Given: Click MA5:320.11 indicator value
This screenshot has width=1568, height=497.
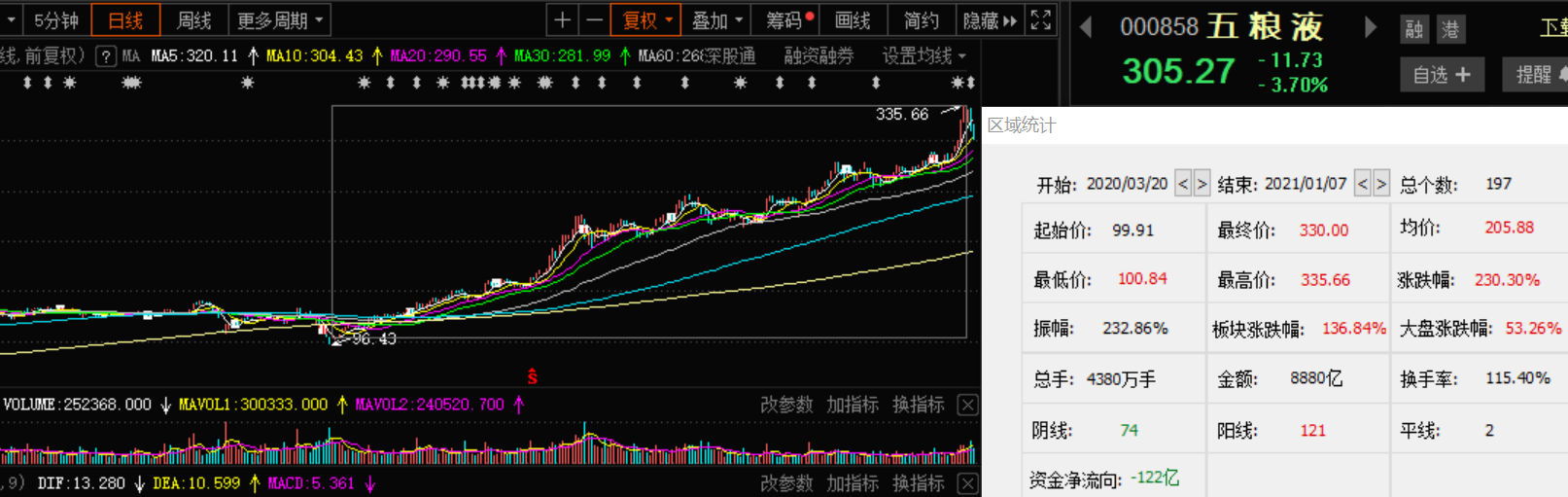Looking at the screenshot, I should (194, 56).
